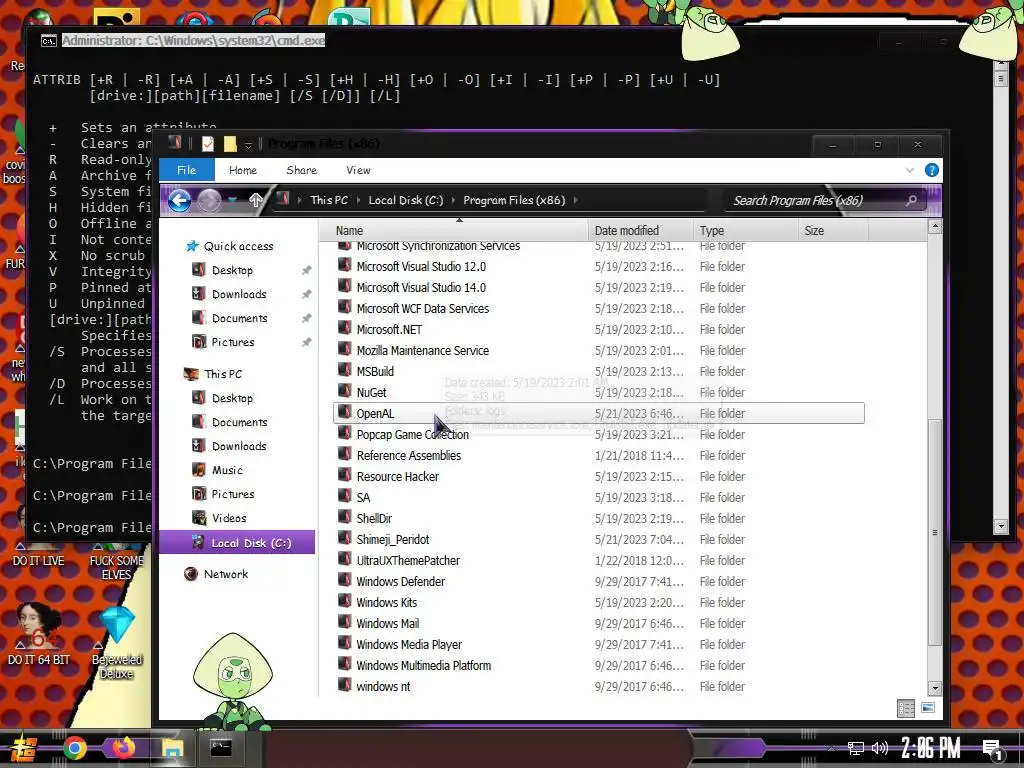
Task: Click the taskbar clock showing 2:06 PM
Action: pos(931,748)
